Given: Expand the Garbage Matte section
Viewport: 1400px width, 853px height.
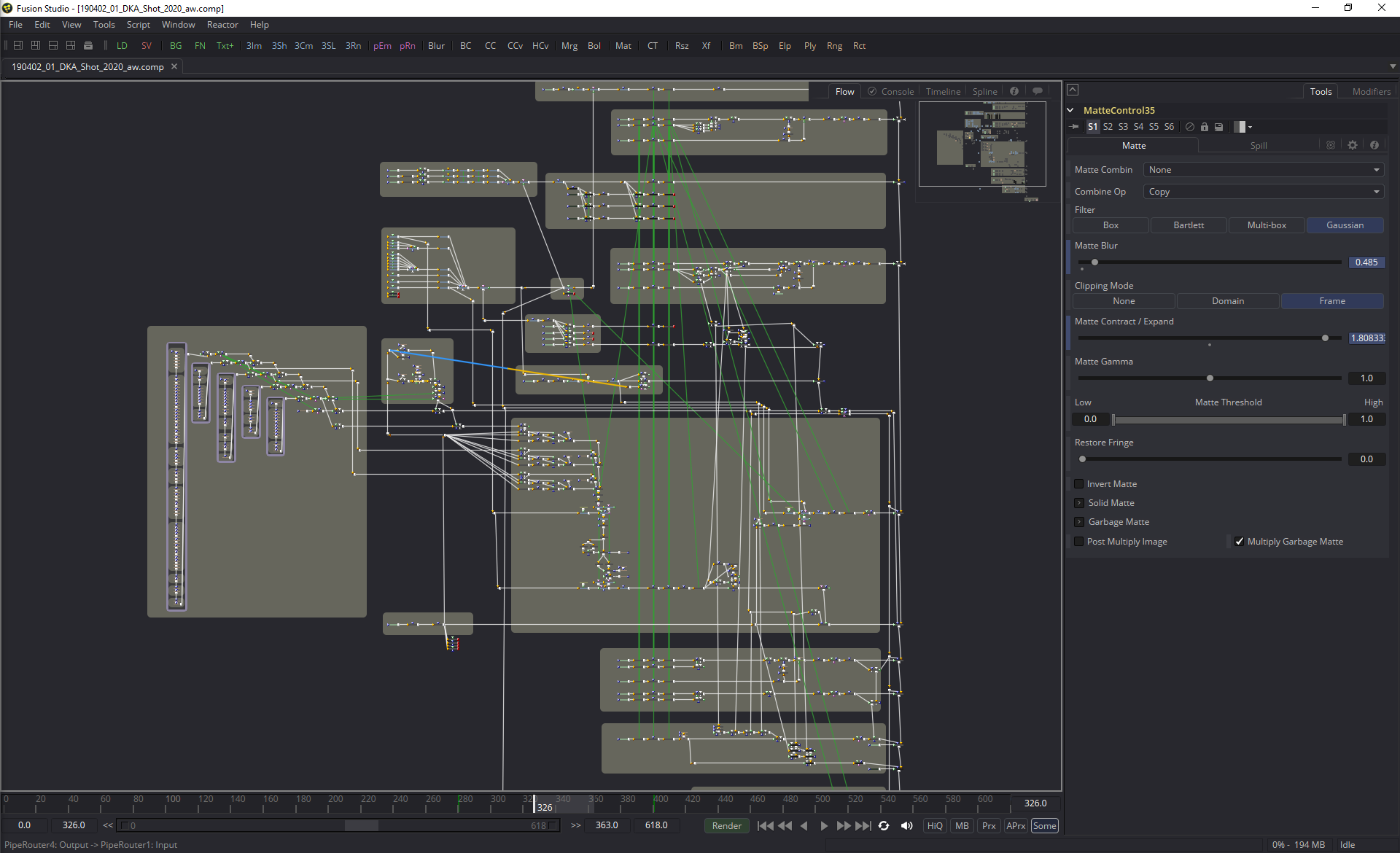Looking at the screenshot, I should [1079, 522].
